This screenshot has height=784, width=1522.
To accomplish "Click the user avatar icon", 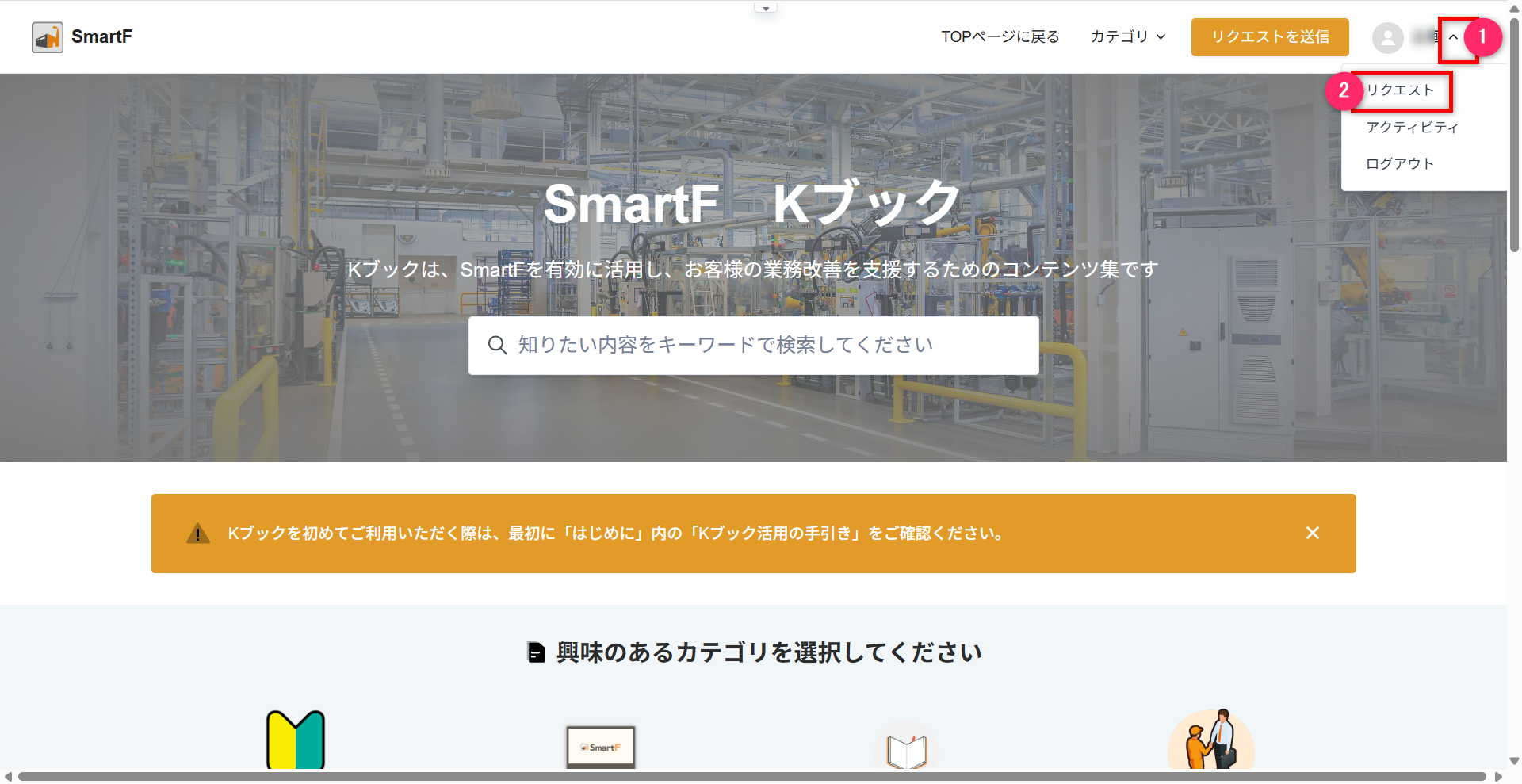I will pyautogui.click(x=1387, y=37).
